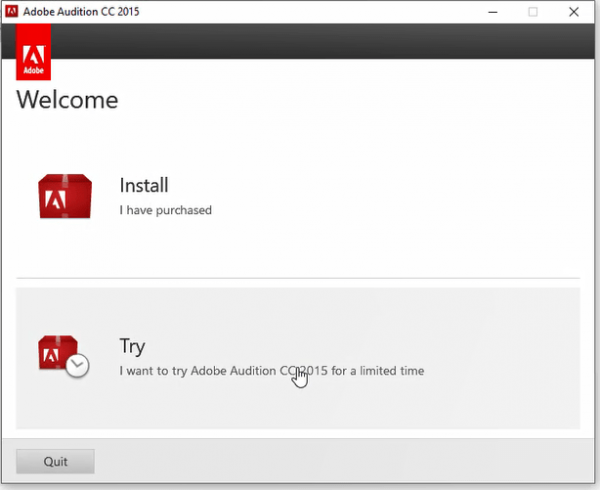Screen dimensions: 600x490
Task: Choose the Try heading text
Action: pos(132,346)
